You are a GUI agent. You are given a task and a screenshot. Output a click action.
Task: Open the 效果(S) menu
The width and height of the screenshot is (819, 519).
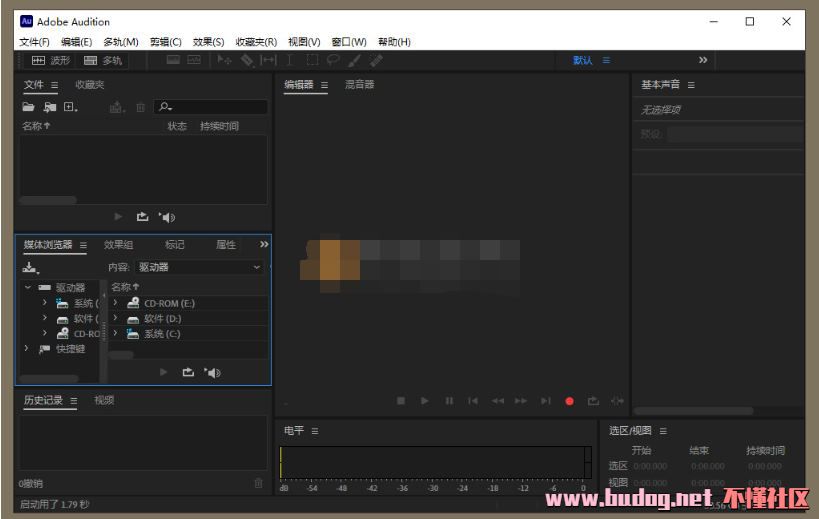[208, 42]
